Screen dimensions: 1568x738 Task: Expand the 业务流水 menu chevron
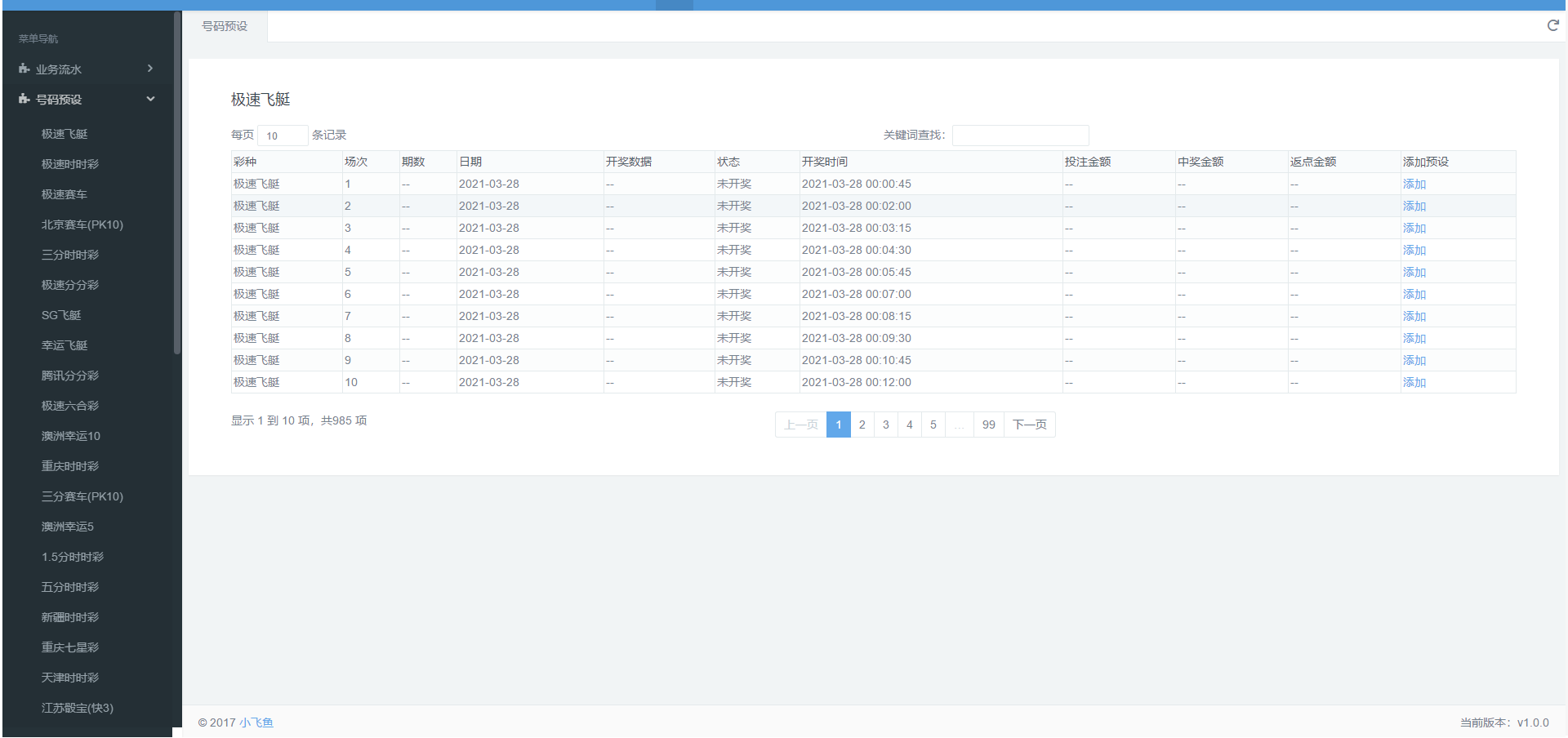(x=150, y=69)
